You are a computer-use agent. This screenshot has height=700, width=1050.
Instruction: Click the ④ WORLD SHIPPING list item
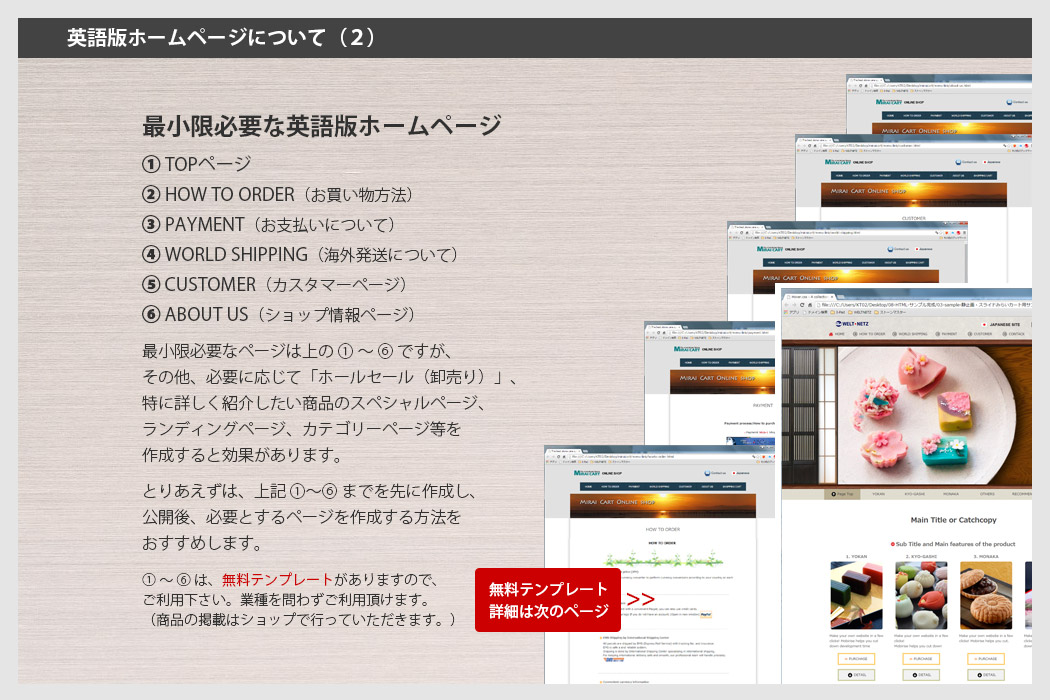point(301,255)
